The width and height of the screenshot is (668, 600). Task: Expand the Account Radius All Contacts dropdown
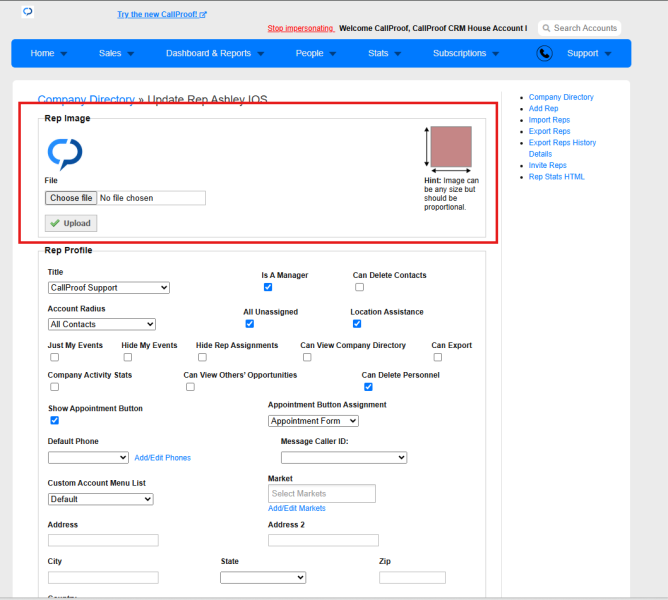click(x=102, y=324)
